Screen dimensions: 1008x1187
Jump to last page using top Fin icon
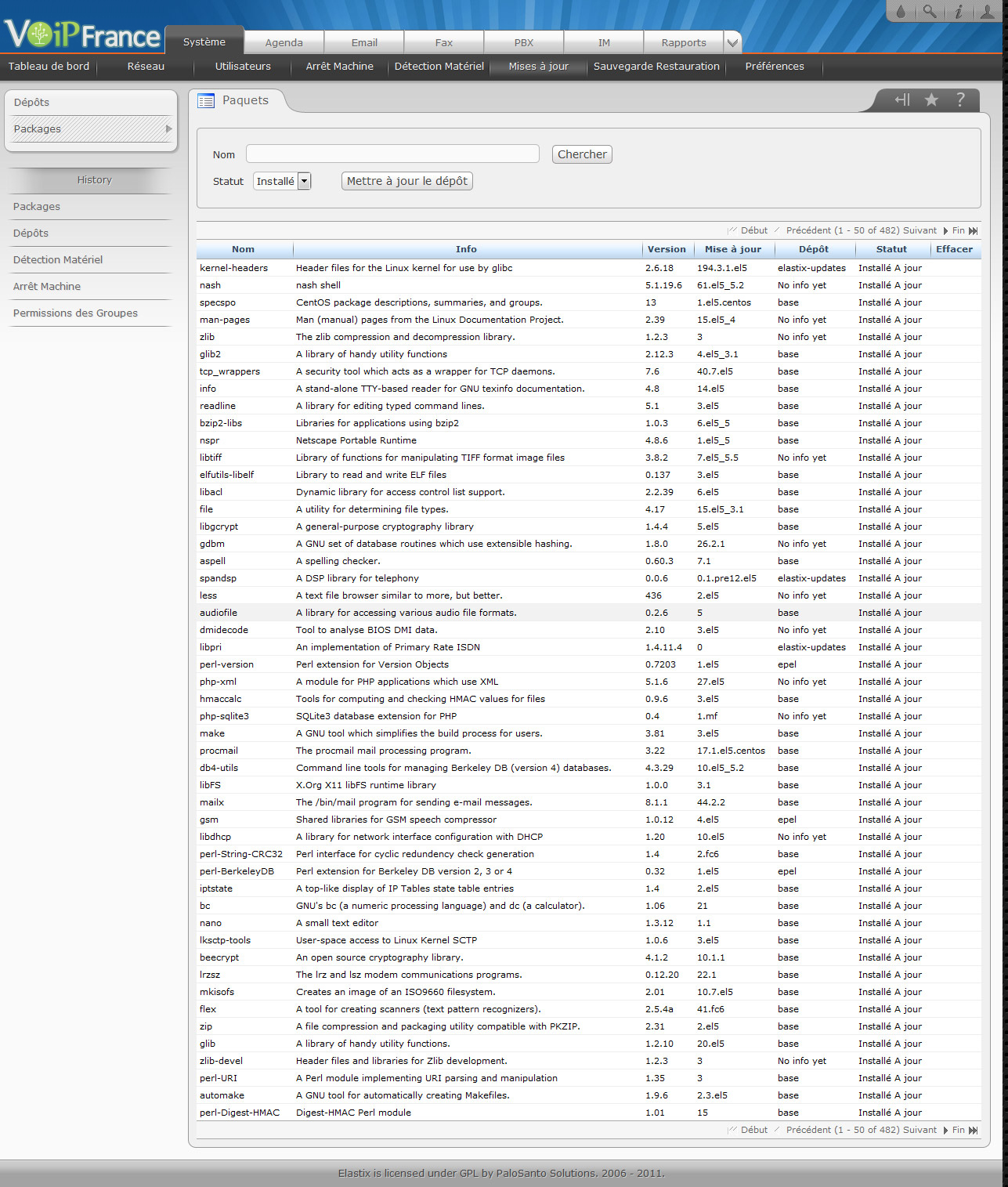tap(973, 231)
